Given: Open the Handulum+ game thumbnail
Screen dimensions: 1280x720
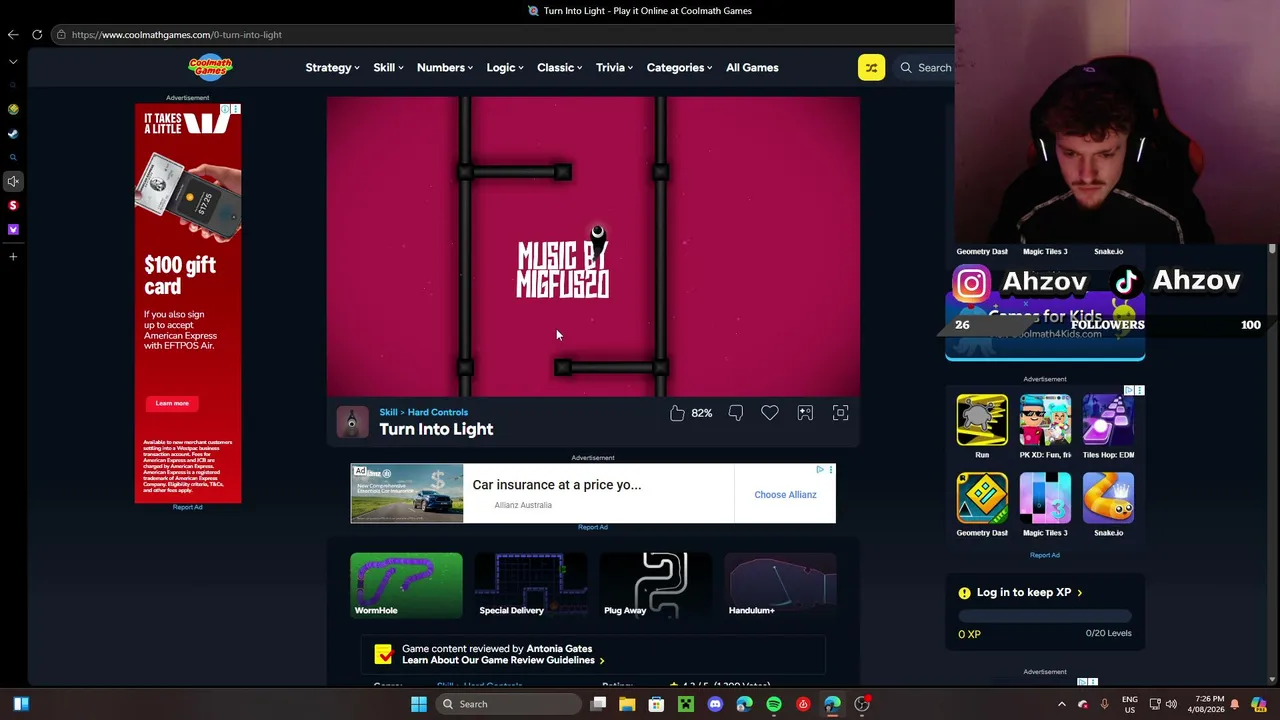Looking at the screenshot, I should [781, 585].
